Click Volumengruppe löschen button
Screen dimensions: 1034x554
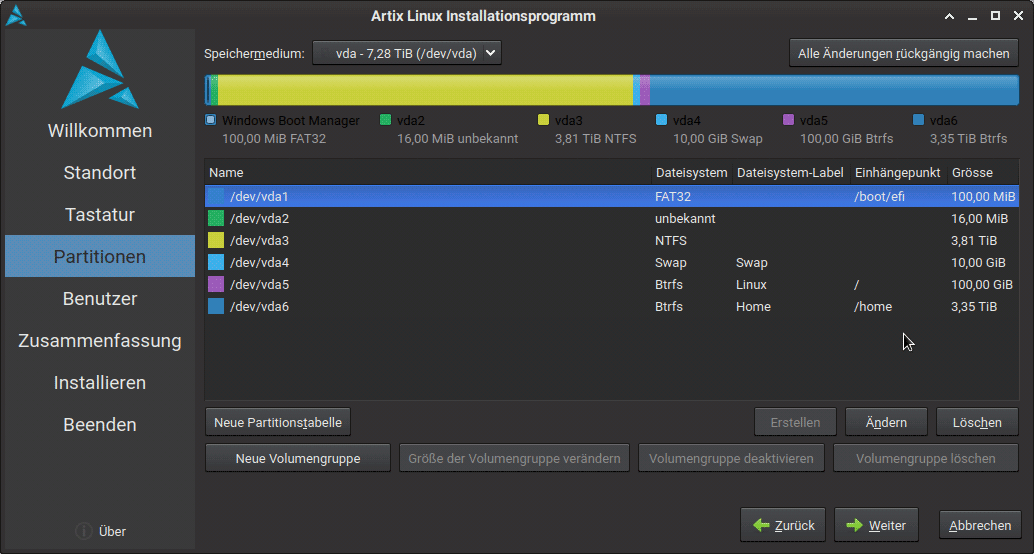926,458
